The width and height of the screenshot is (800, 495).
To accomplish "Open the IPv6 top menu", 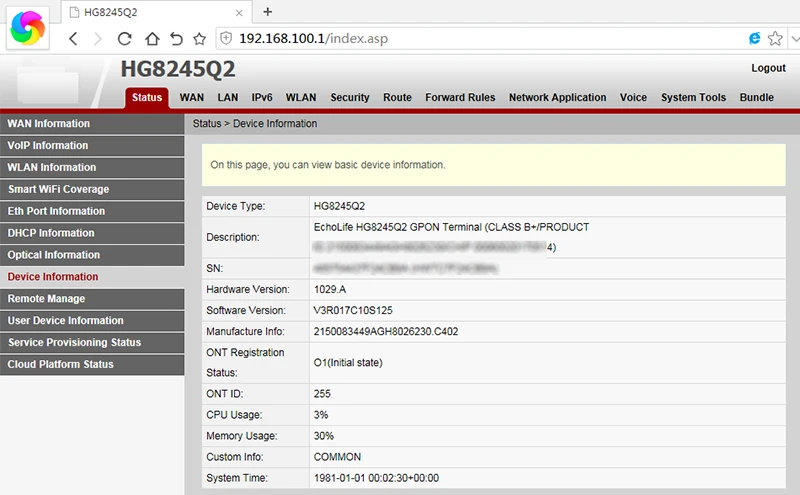I will pos(262,97).
